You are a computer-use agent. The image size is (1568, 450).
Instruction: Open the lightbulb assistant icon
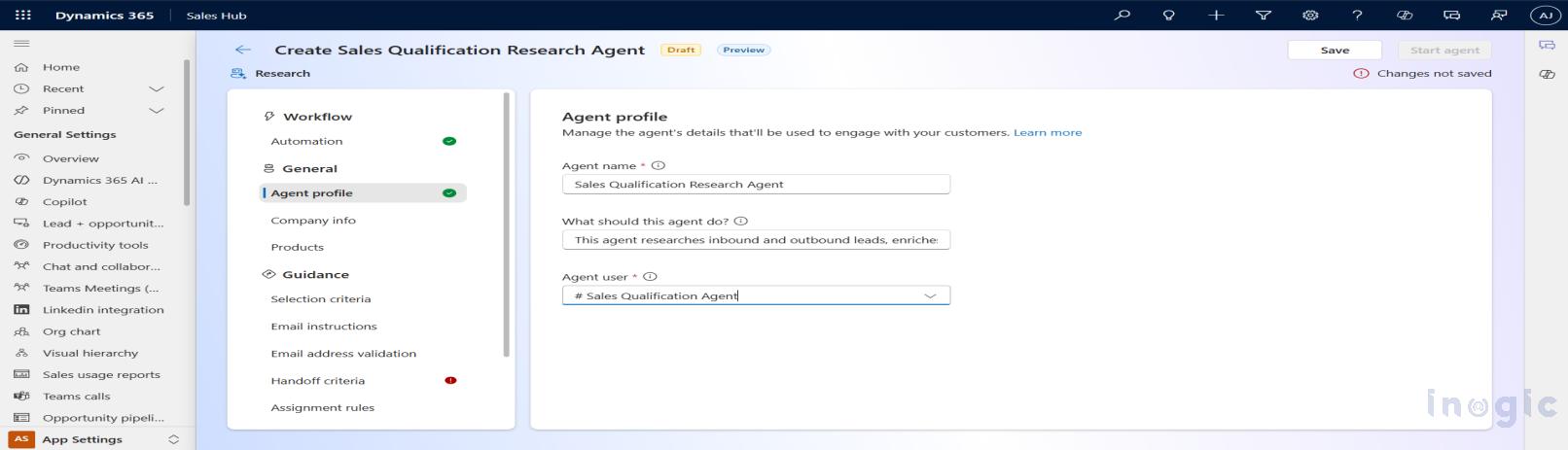click(1169, 15)
